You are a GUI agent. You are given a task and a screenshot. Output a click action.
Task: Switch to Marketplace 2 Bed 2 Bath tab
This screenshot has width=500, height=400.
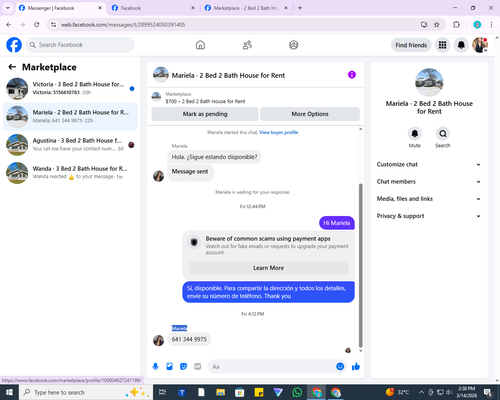tap(246, 8)
